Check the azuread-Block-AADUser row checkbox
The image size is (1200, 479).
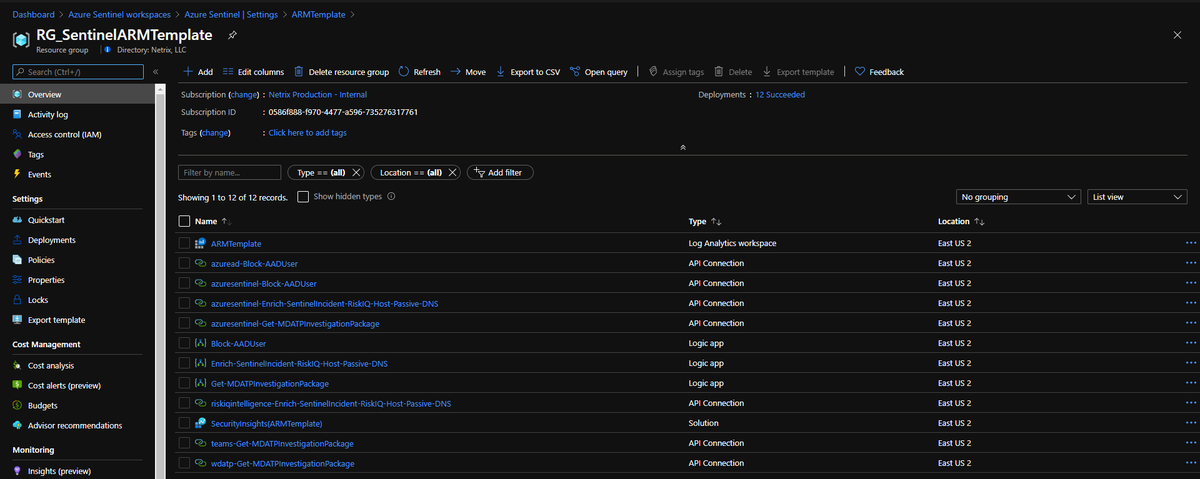184,263
